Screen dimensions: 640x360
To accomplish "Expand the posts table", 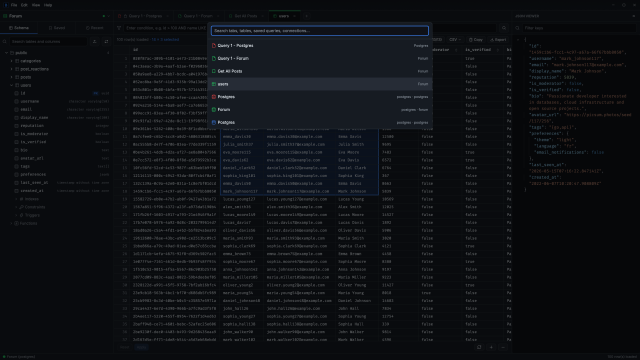I will click(x=11, y=77).
